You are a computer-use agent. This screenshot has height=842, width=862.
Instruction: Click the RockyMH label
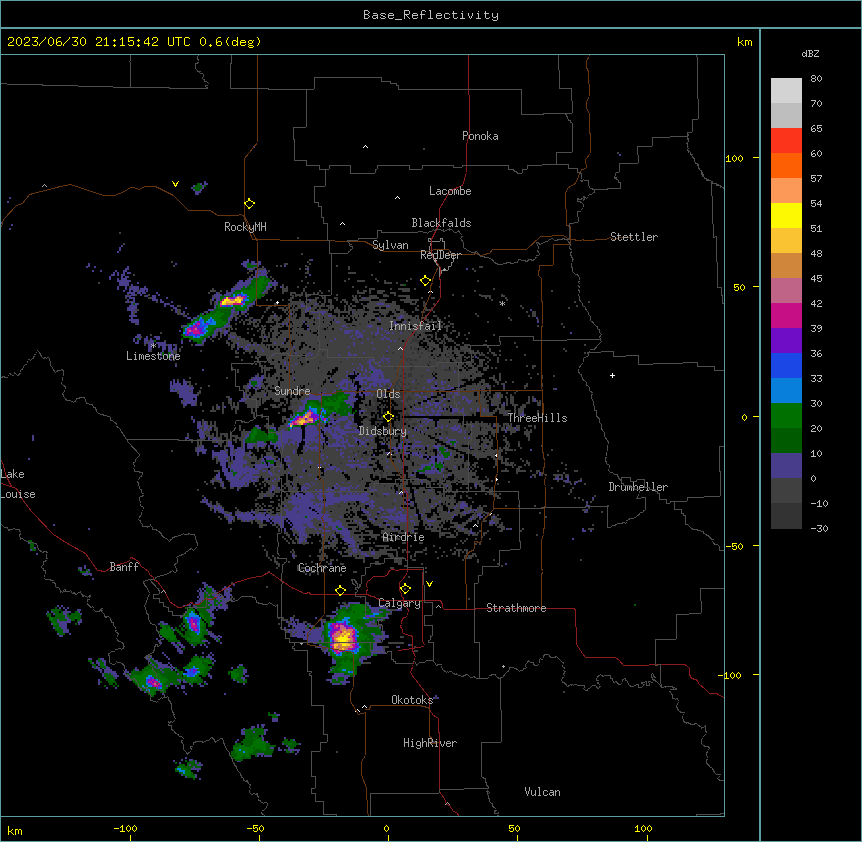coord(245,227)
